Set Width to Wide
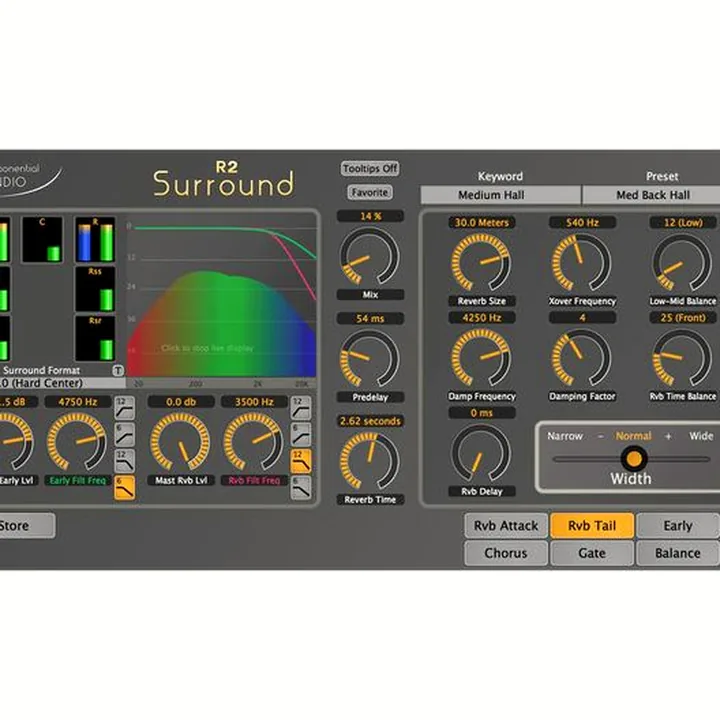This screenshot has width=720, height=720. (701, 436)
